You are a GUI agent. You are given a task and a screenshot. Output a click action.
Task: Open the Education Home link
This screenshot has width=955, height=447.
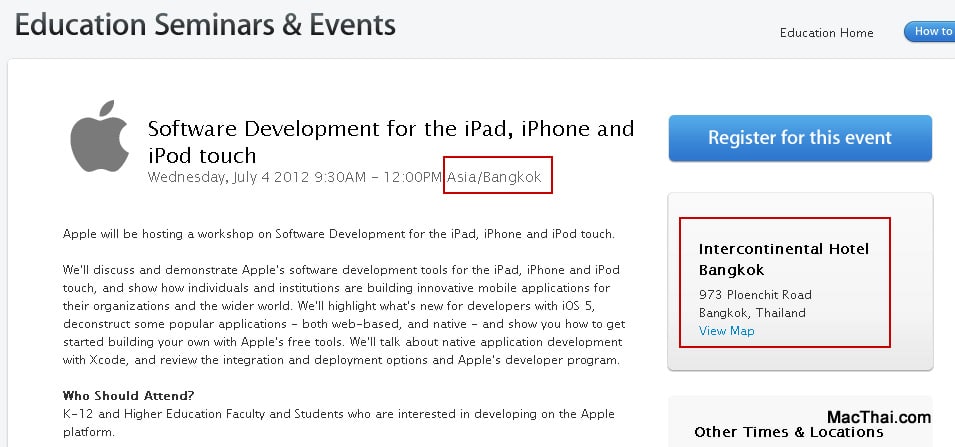pos(826,33)
